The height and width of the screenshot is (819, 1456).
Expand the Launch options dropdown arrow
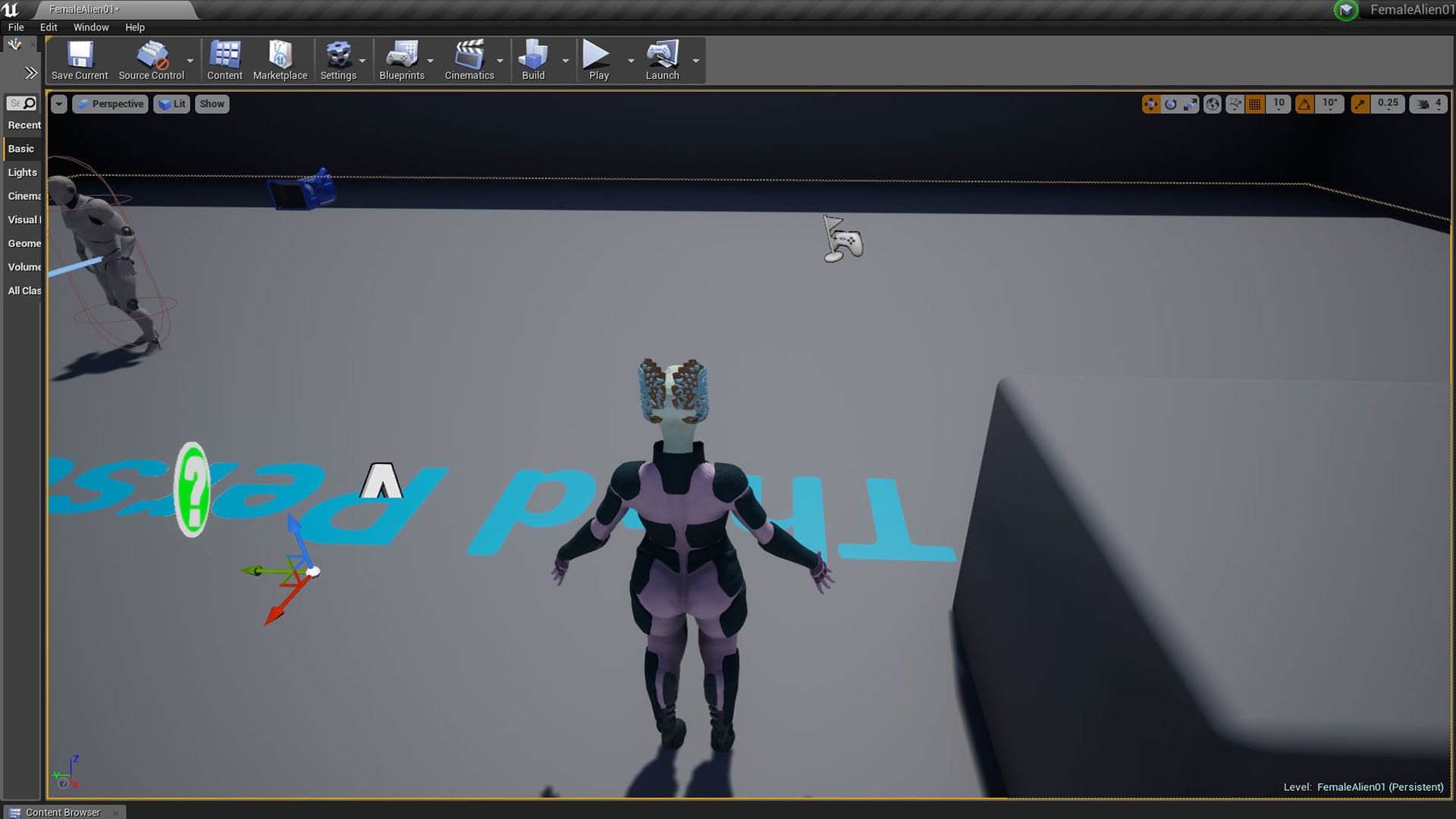pos(696,61)
